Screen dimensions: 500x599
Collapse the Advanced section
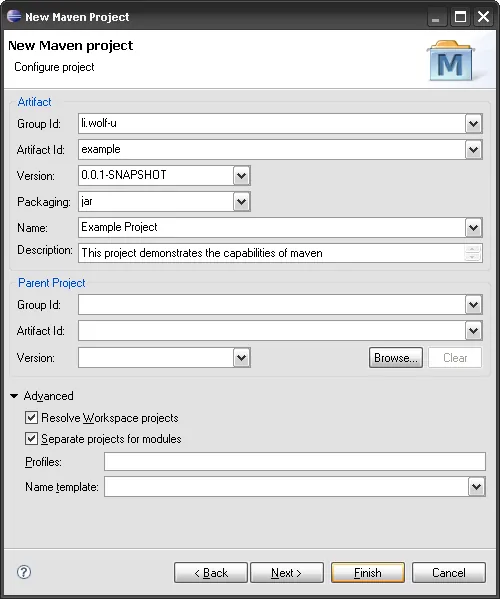tap(14, 396)
